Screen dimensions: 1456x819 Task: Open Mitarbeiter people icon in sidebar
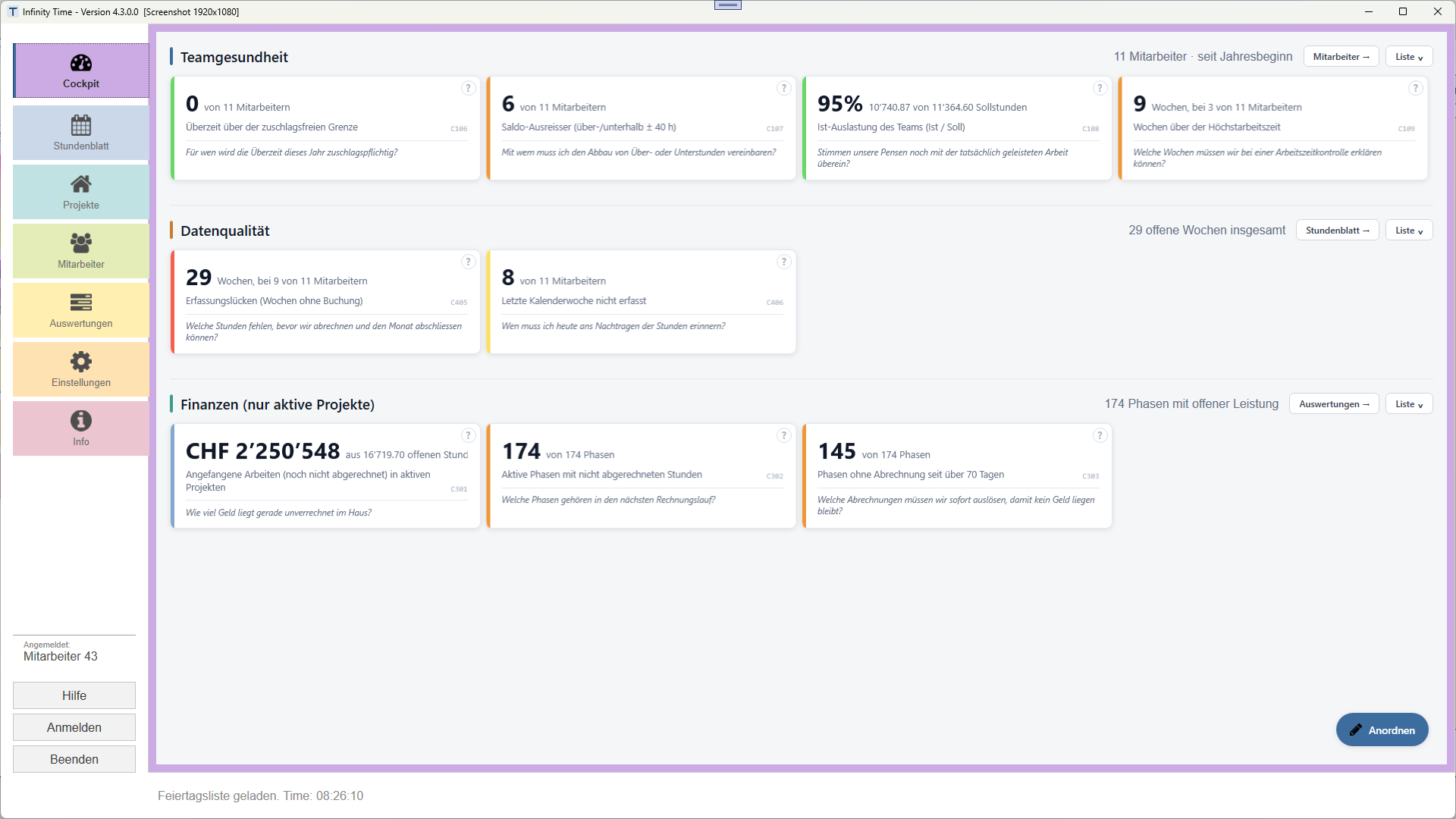[x=81, y=243]
